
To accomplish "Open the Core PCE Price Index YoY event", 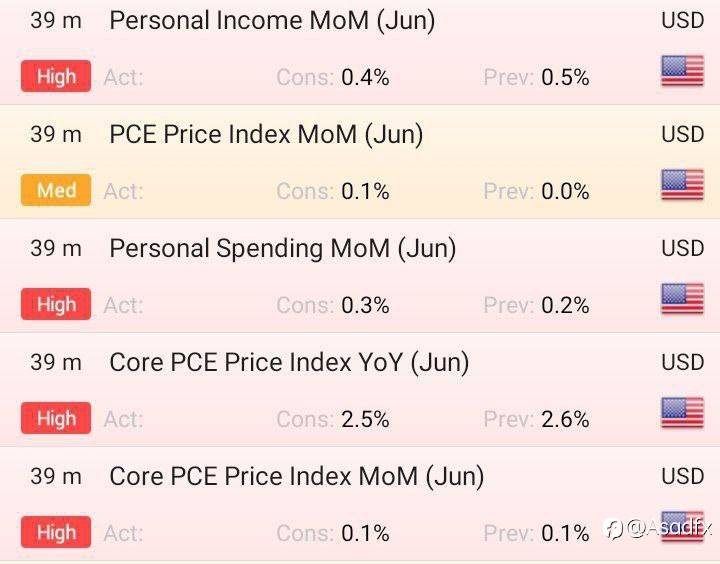I will click(289, 363).
